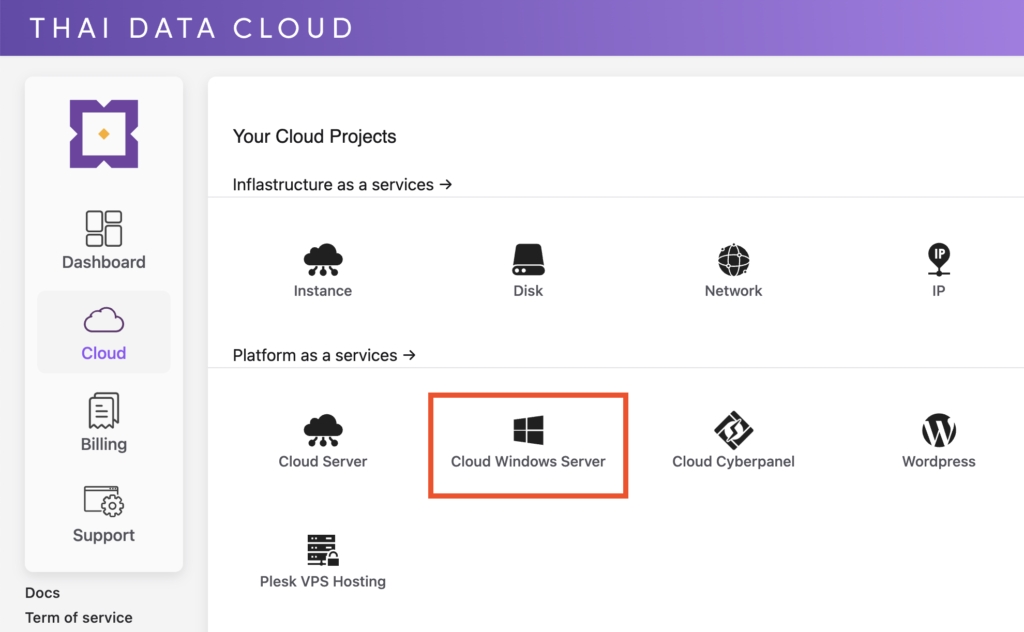Select the Cloud icon in sidebar
Image resolution: width=1024 pixels, height=632 pixels.
(x=104, y=320)
